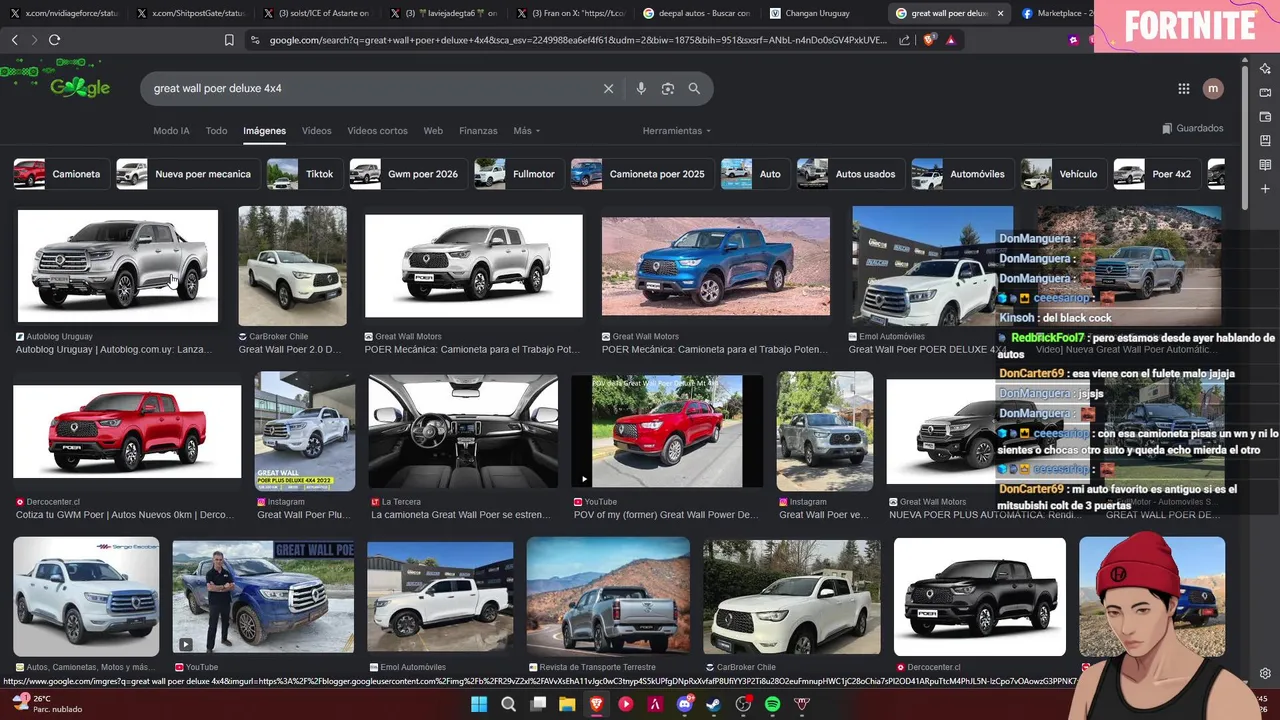The width and height of the screenshot is (1280, 720).
Task: Filter by the Poer 4x2 chip
Action: (1156, 174)
